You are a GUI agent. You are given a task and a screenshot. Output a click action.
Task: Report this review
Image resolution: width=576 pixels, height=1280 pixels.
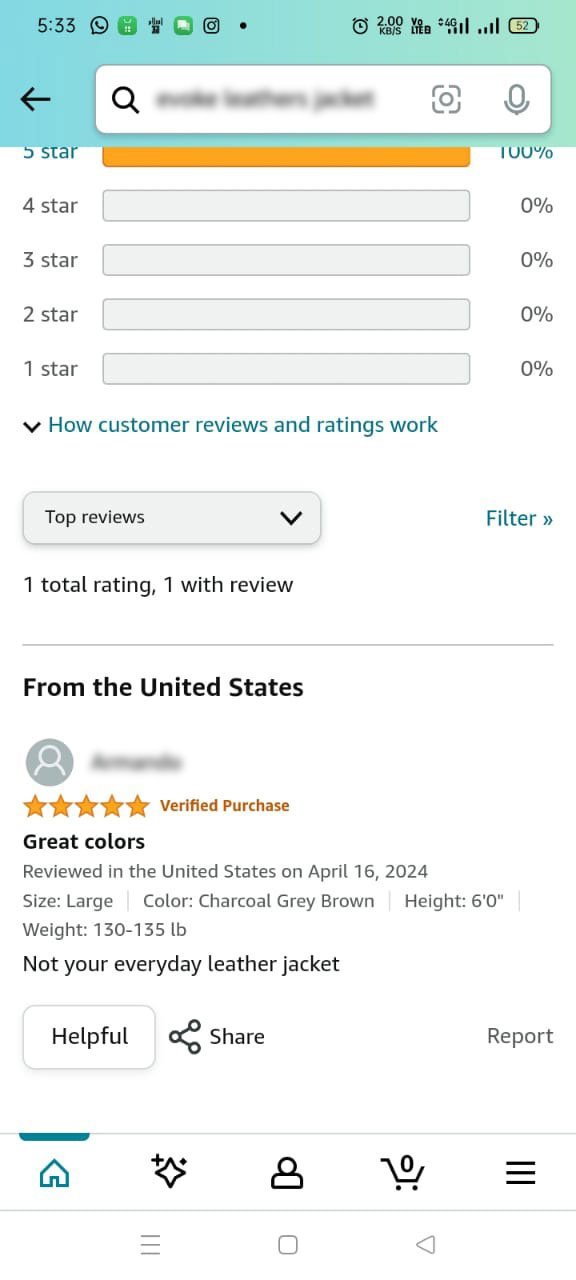tap(520, 1036)
